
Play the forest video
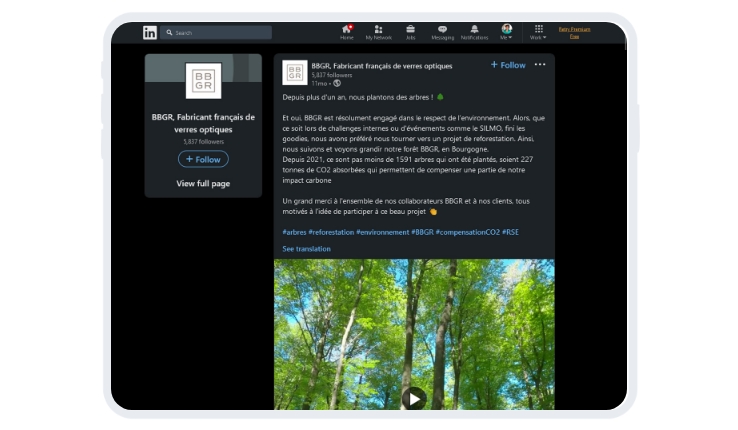[x=414, y=398]
